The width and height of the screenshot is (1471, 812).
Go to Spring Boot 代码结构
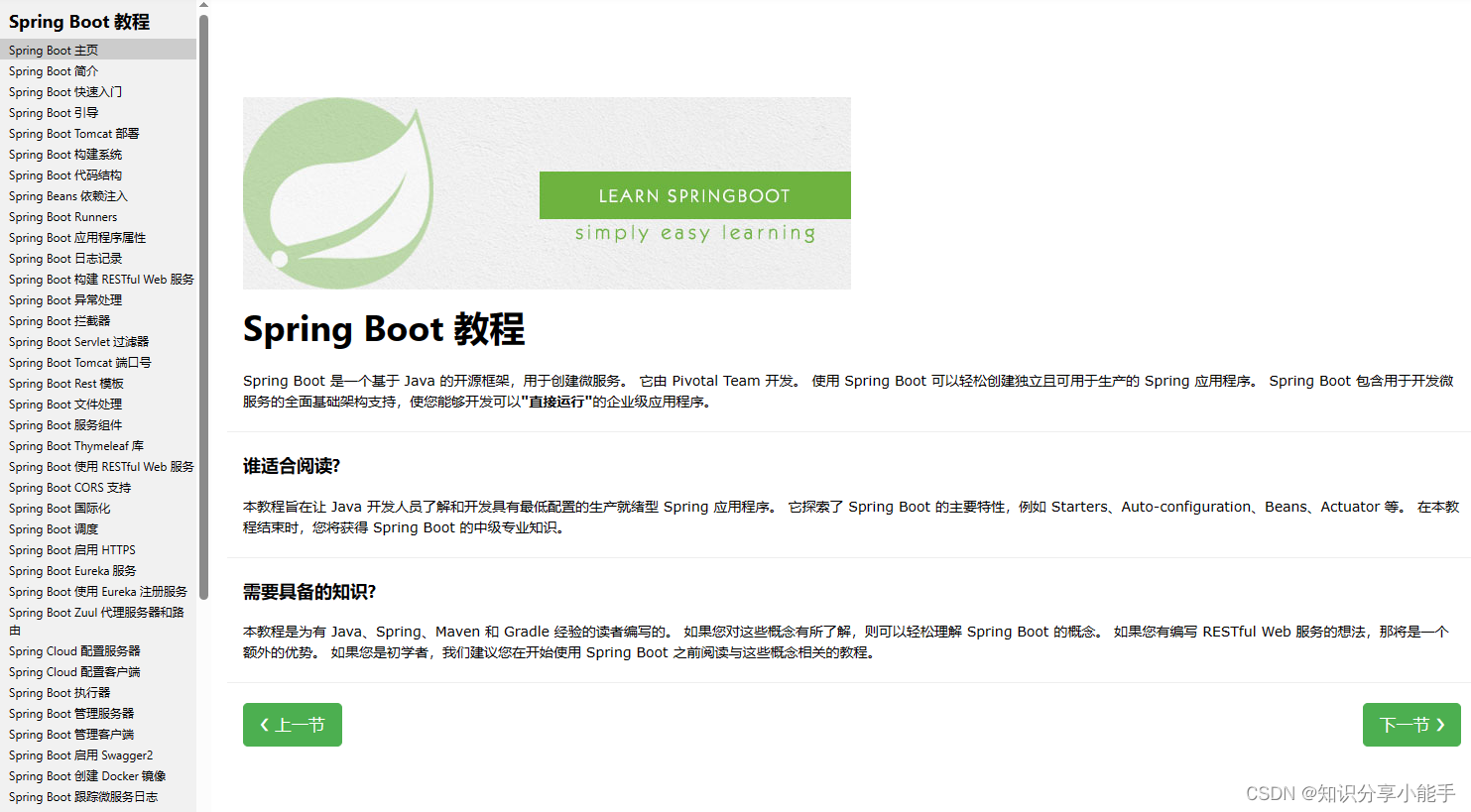tap(65, 174)
